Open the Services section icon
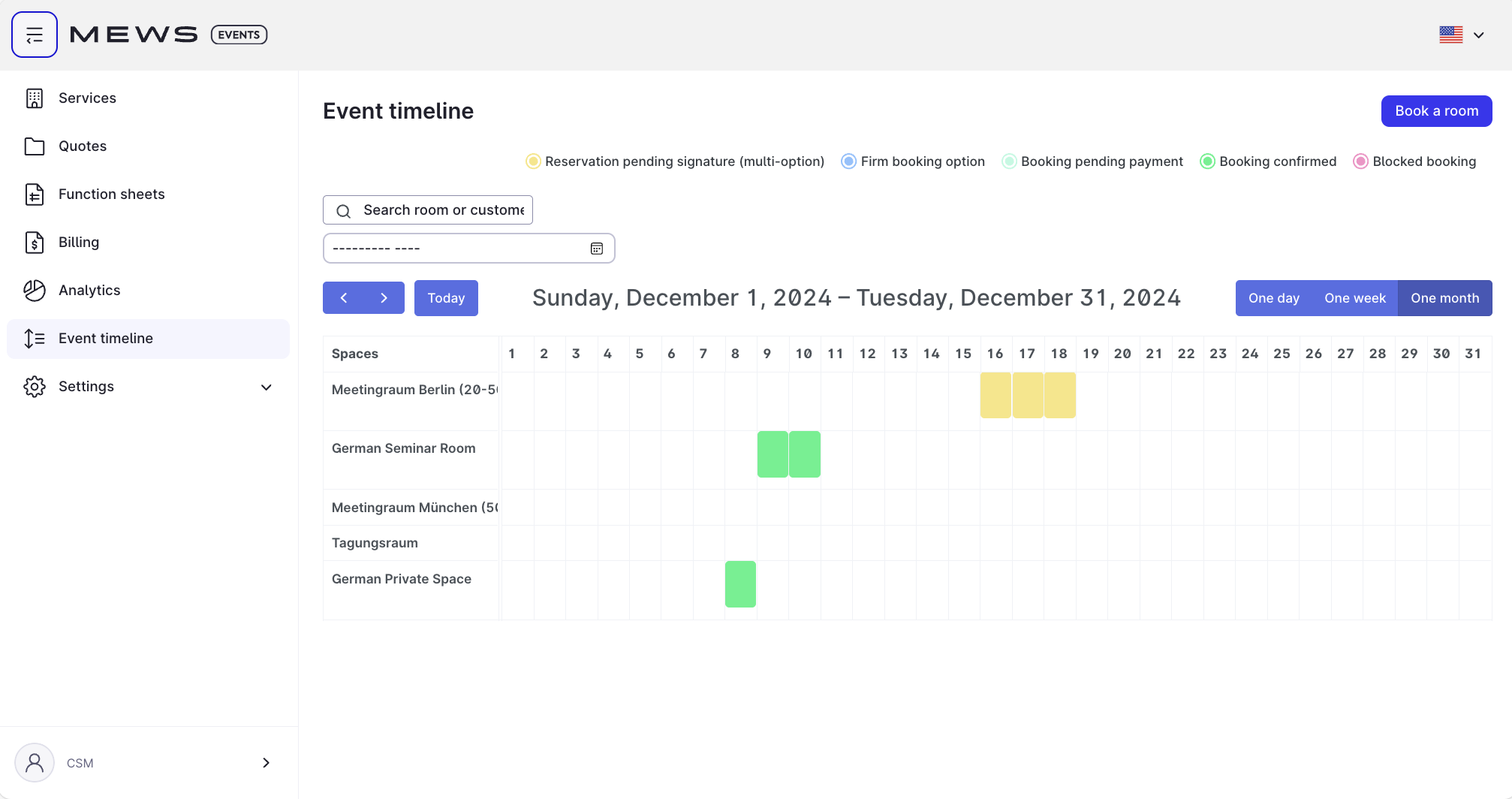Screen dimensions: 1512x799 point(35,98)
